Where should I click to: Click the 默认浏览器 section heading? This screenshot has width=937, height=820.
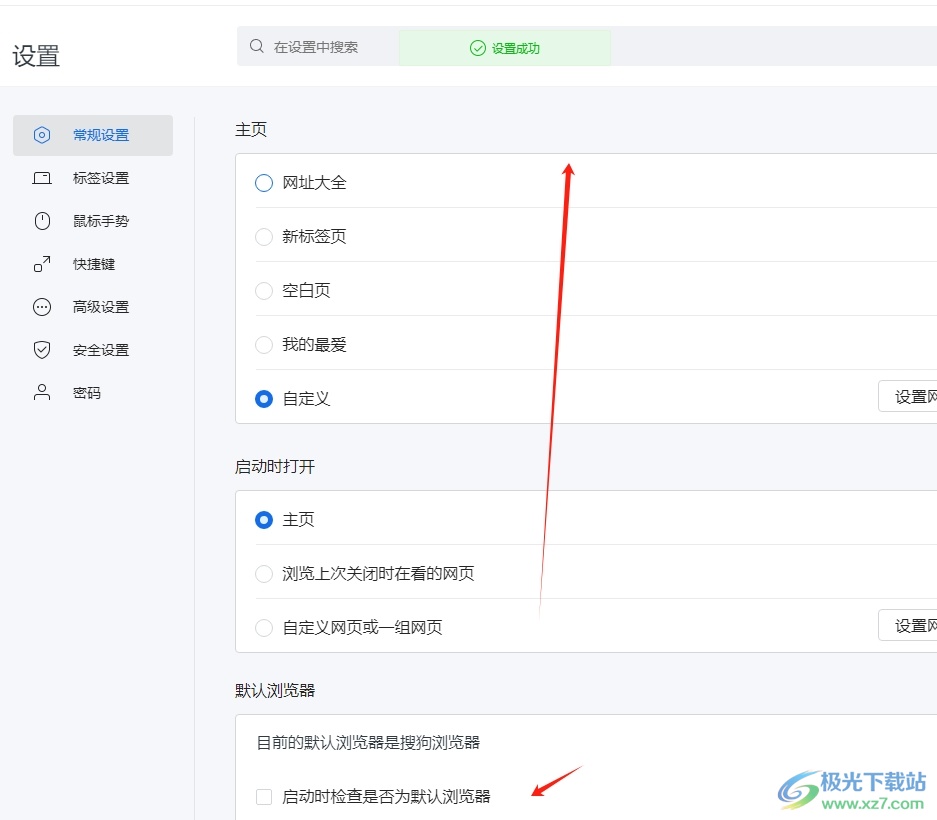275,690
